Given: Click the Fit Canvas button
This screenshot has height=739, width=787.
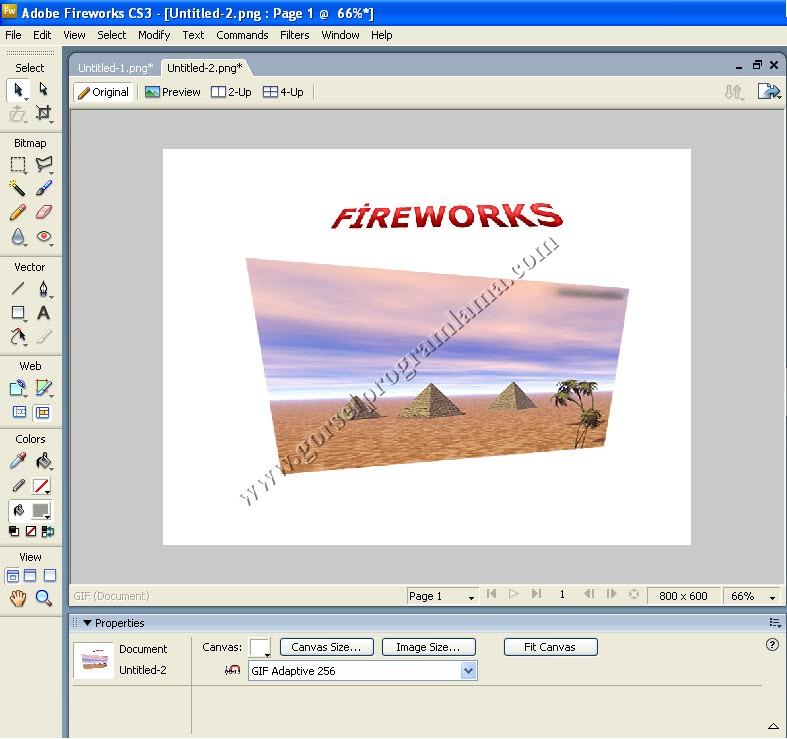Looking at the screenshot, I should pyautogui.click(x=550, y=647).
